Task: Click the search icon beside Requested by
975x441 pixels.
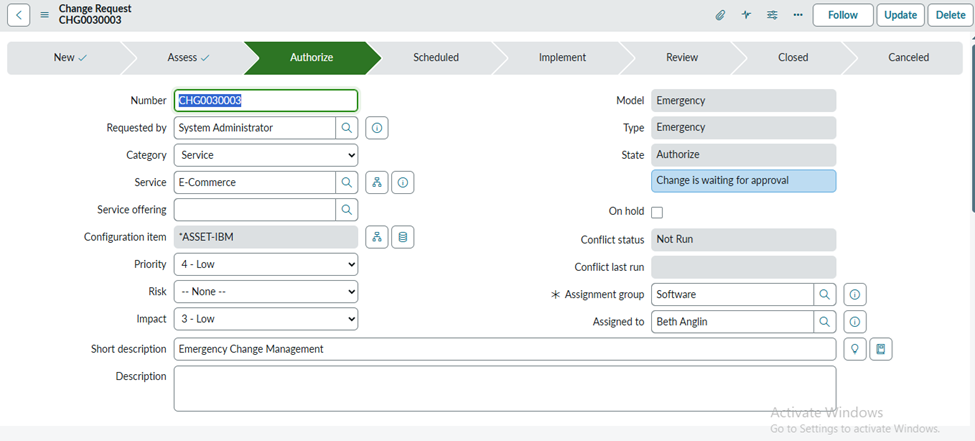Action: [x=346, y=128]
